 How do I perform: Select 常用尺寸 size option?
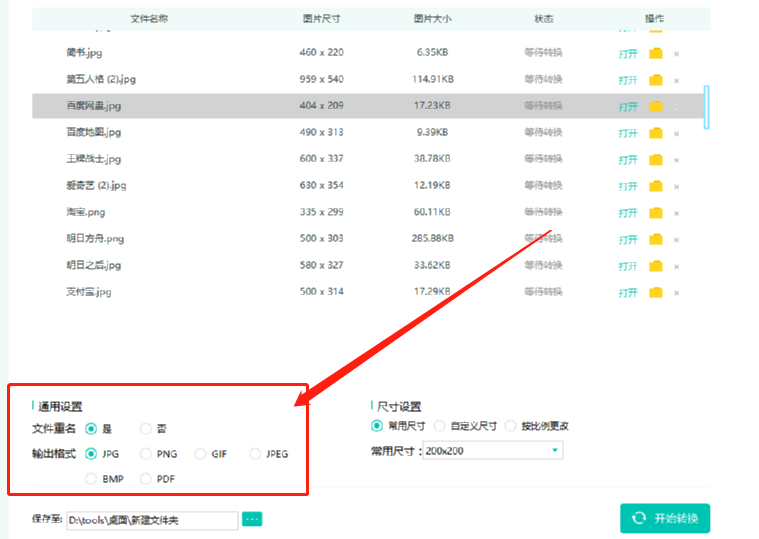[x=377, y=426]
